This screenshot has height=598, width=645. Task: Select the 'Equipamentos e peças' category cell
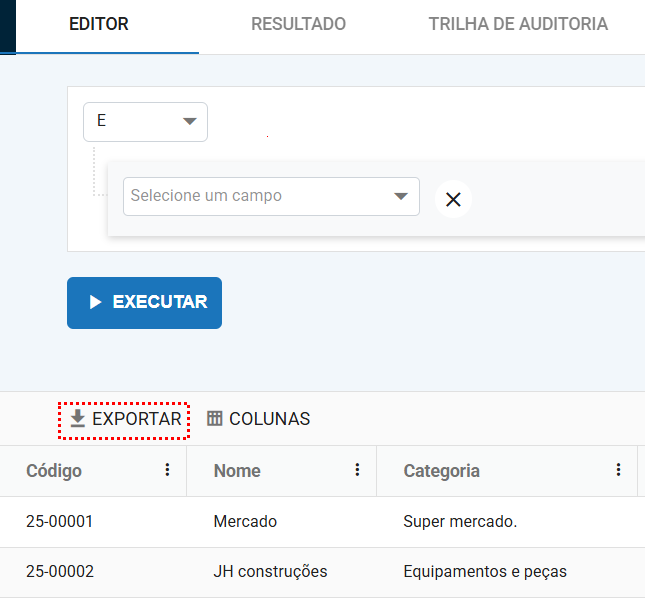484,572
